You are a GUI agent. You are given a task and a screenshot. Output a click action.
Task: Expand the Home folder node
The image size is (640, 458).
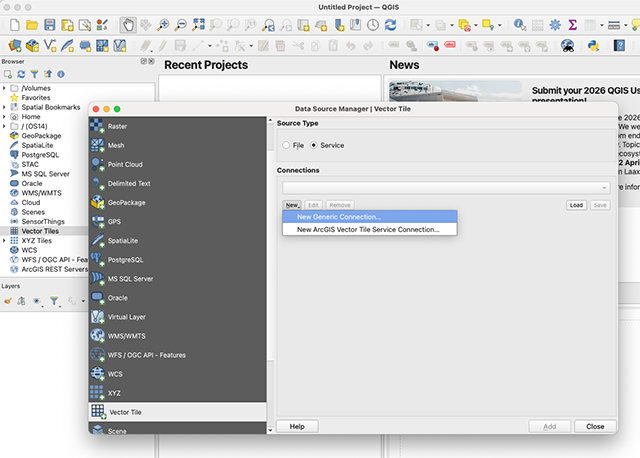pos(4,117)
